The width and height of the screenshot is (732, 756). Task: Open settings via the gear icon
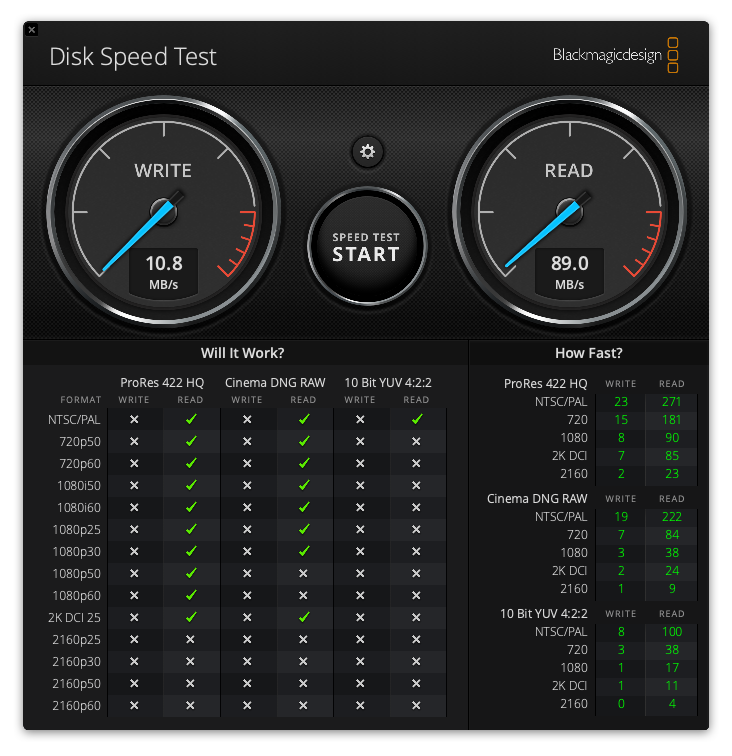367,152
